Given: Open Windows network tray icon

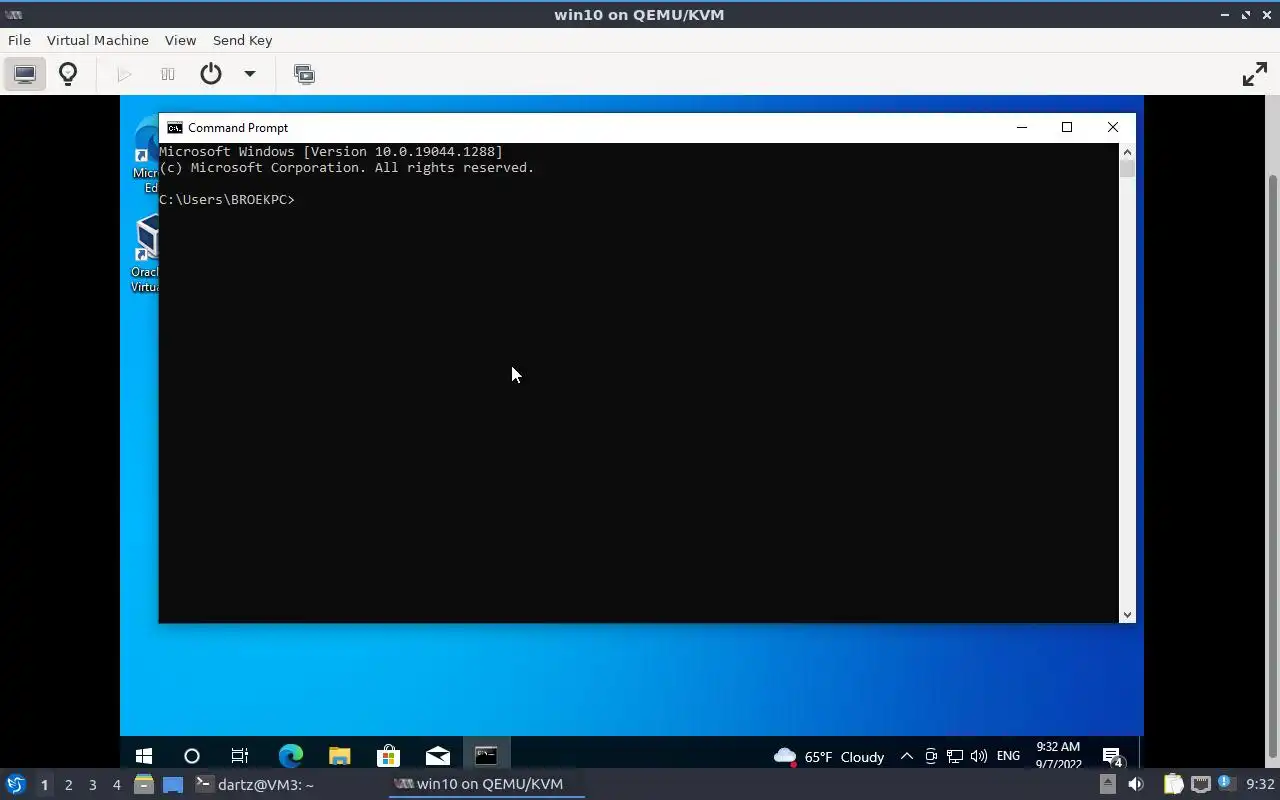Looking at the screenshot, I should (x=955, y=756).
